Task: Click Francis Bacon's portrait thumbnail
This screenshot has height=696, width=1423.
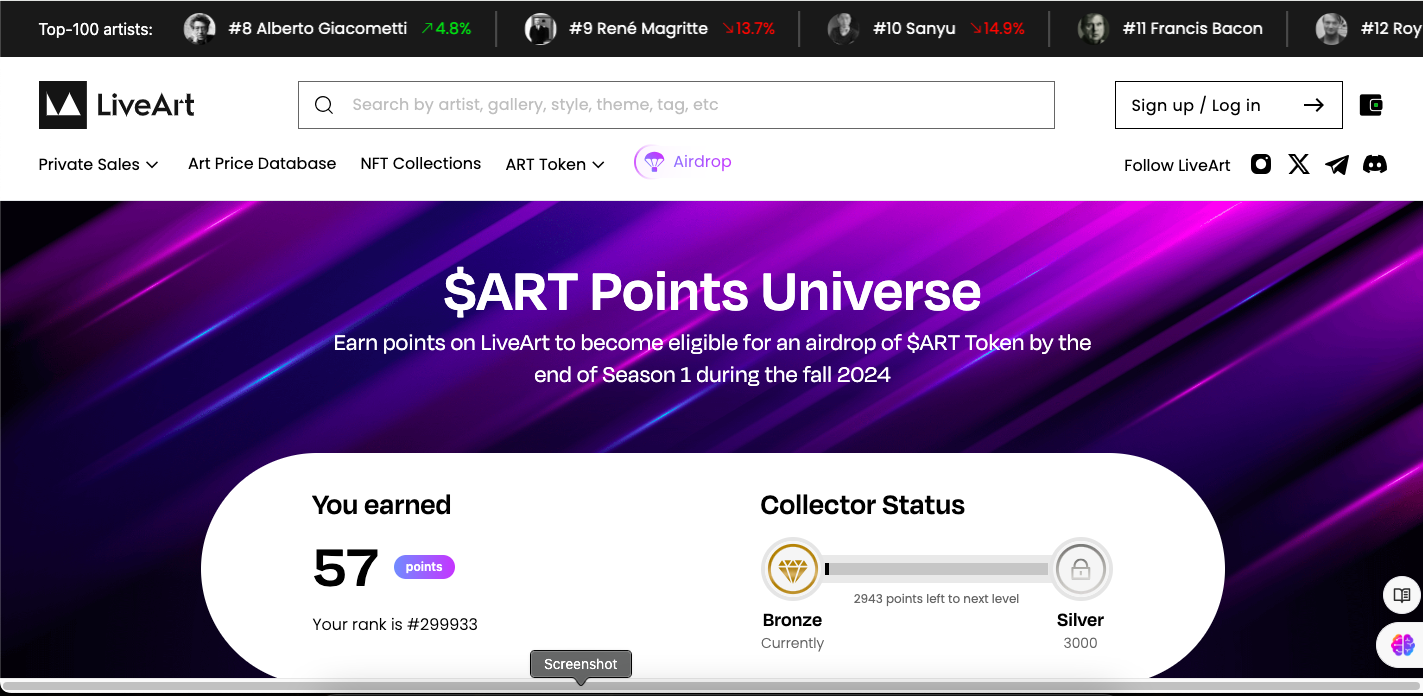Action: [1094, 29]
